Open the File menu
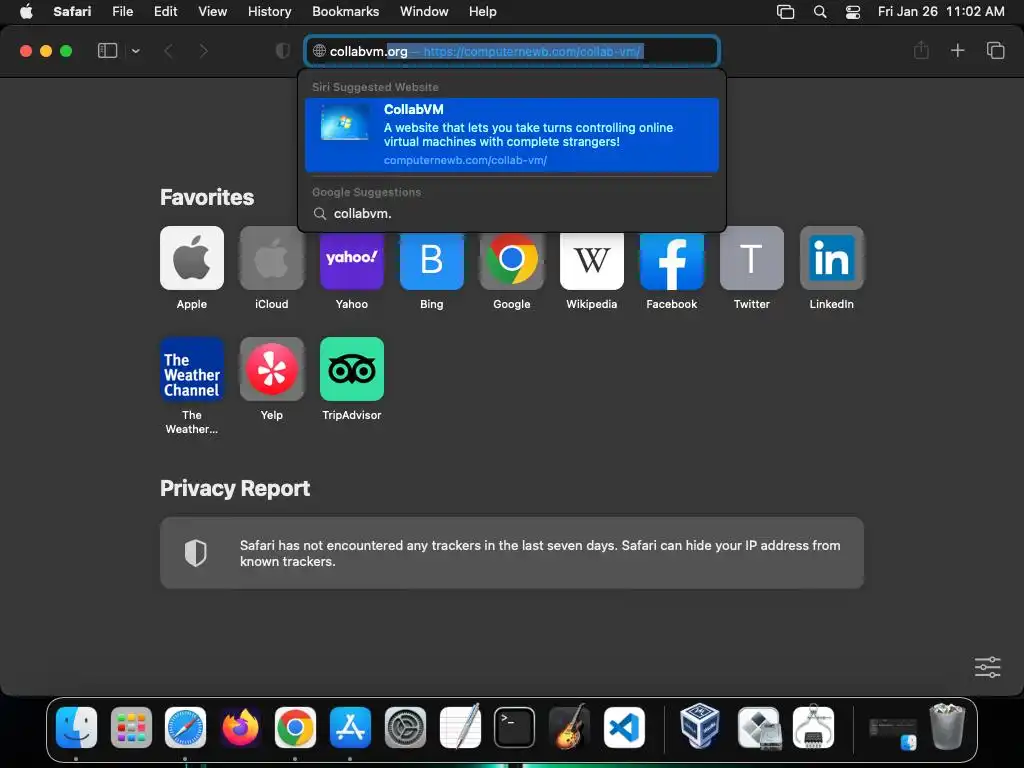 pyautogui.click(x=123, y=12)
